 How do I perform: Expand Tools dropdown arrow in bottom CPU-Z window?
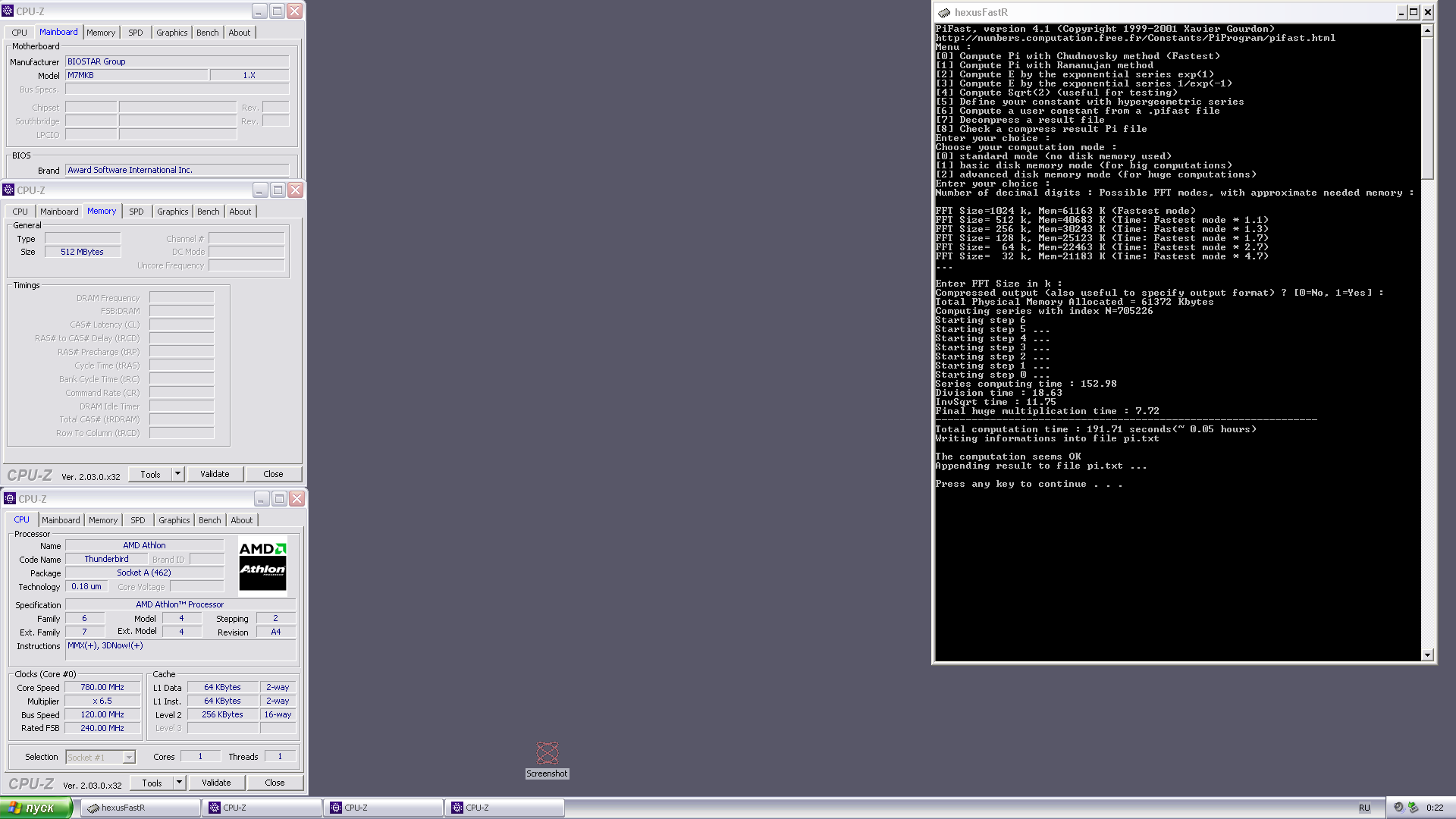point(180,783)
